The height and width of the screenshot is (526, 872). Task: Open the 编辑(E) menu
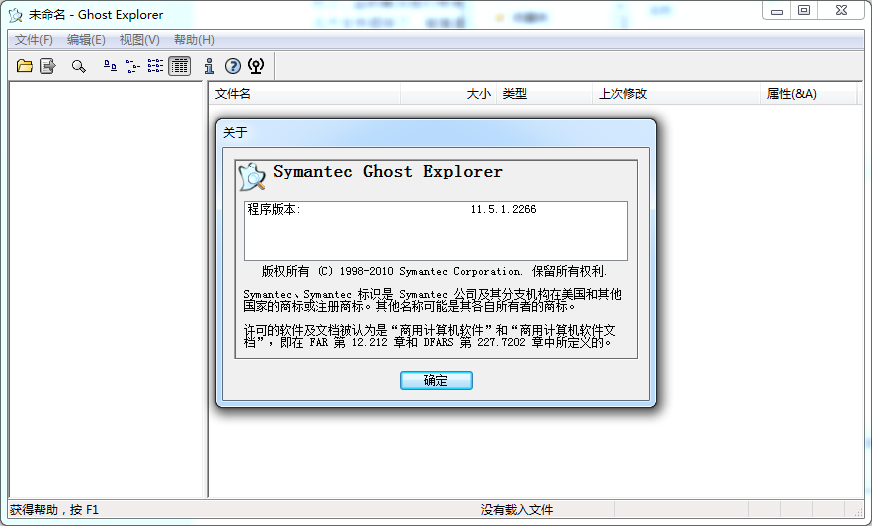click(x=86, y=40)
